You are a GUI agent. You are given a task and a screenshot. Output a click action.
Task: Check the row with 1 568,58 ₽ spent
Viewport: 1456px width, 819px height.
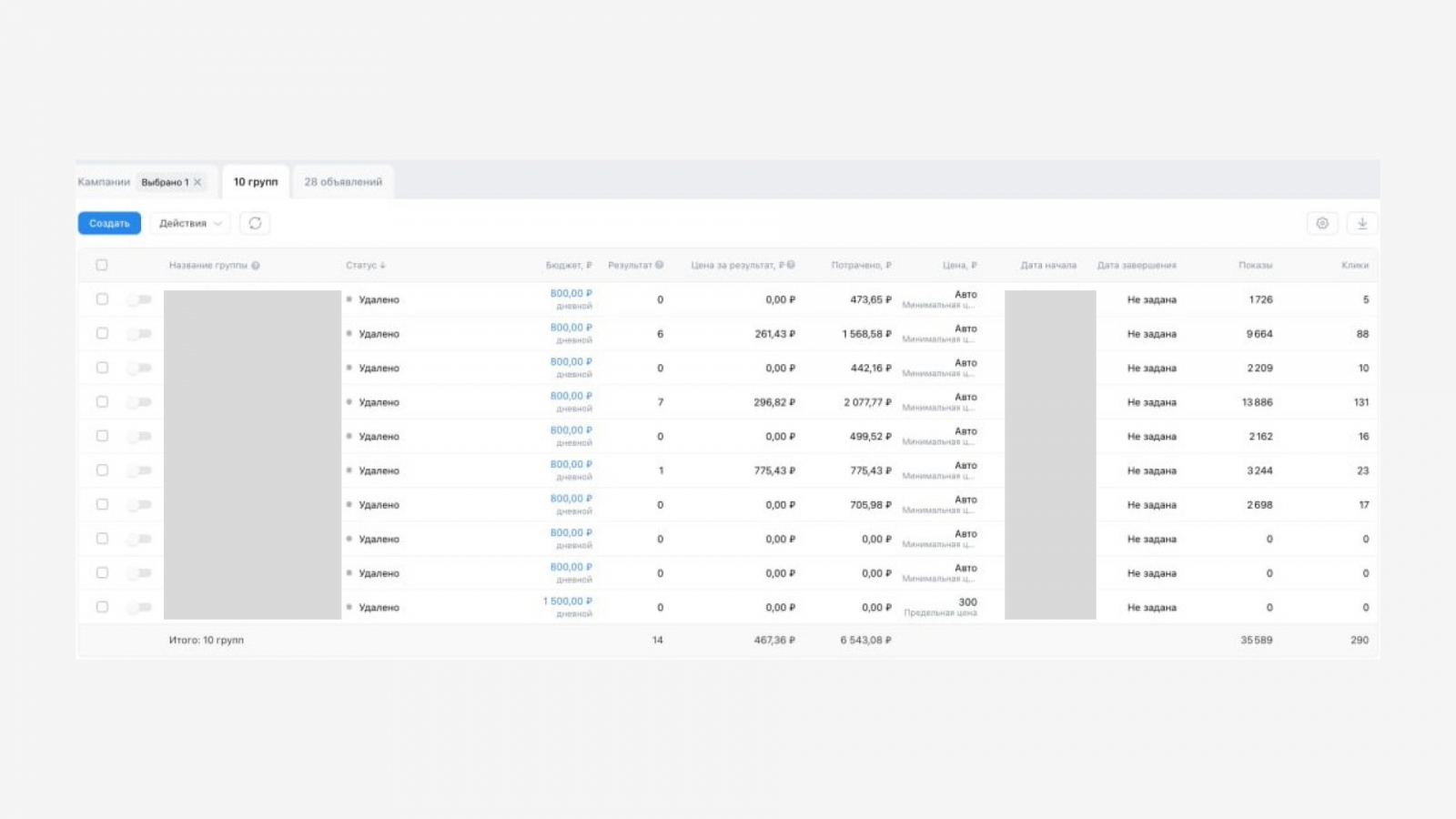(102, 333)
